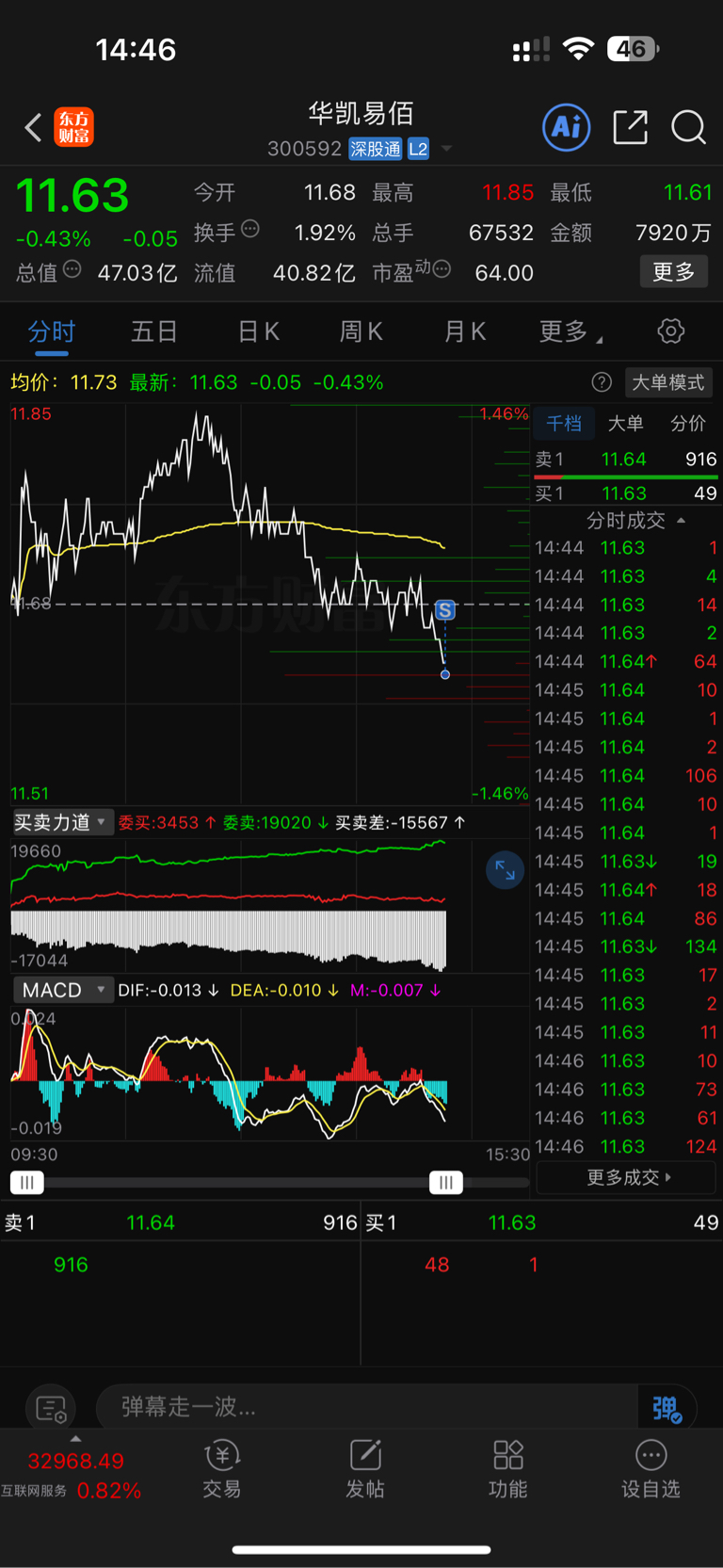This screenshot has height=1568, width=723.
Task: Switch to the 月K tab
Action: tap(464, 331)
